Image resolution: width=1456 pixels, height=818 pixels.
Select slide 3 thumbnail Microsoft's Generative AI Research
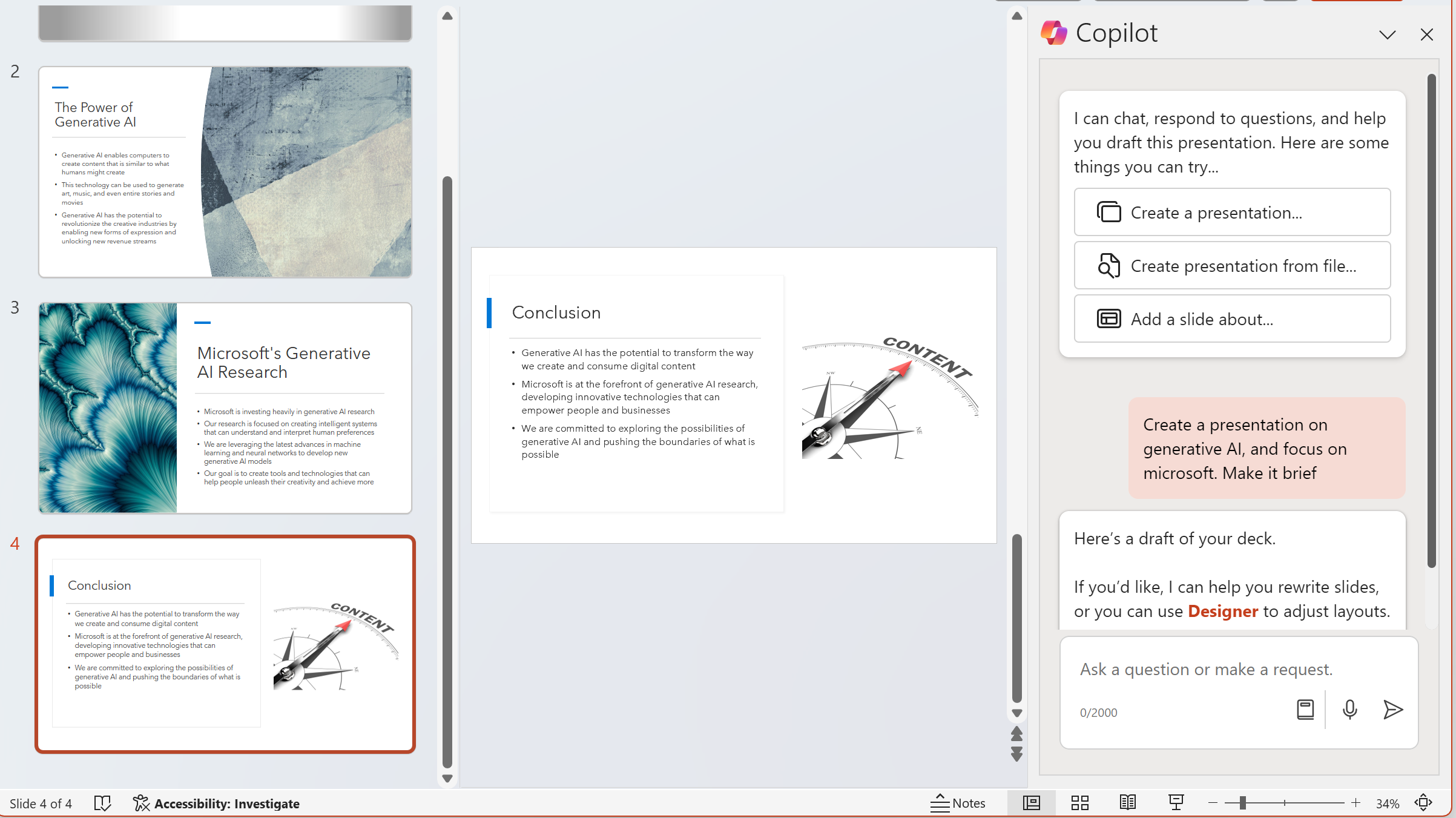(x=225, y=407)
